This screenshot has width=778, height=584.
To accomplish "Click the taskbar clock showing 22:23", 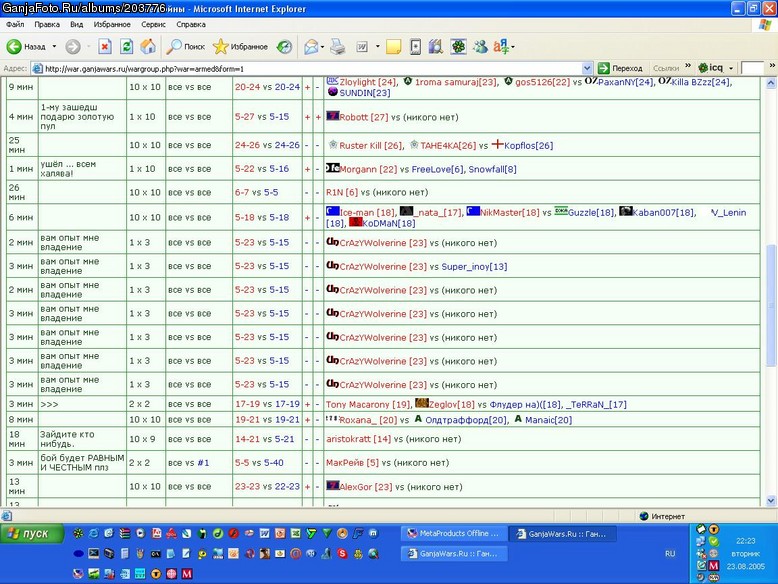I will click(745, 541).
